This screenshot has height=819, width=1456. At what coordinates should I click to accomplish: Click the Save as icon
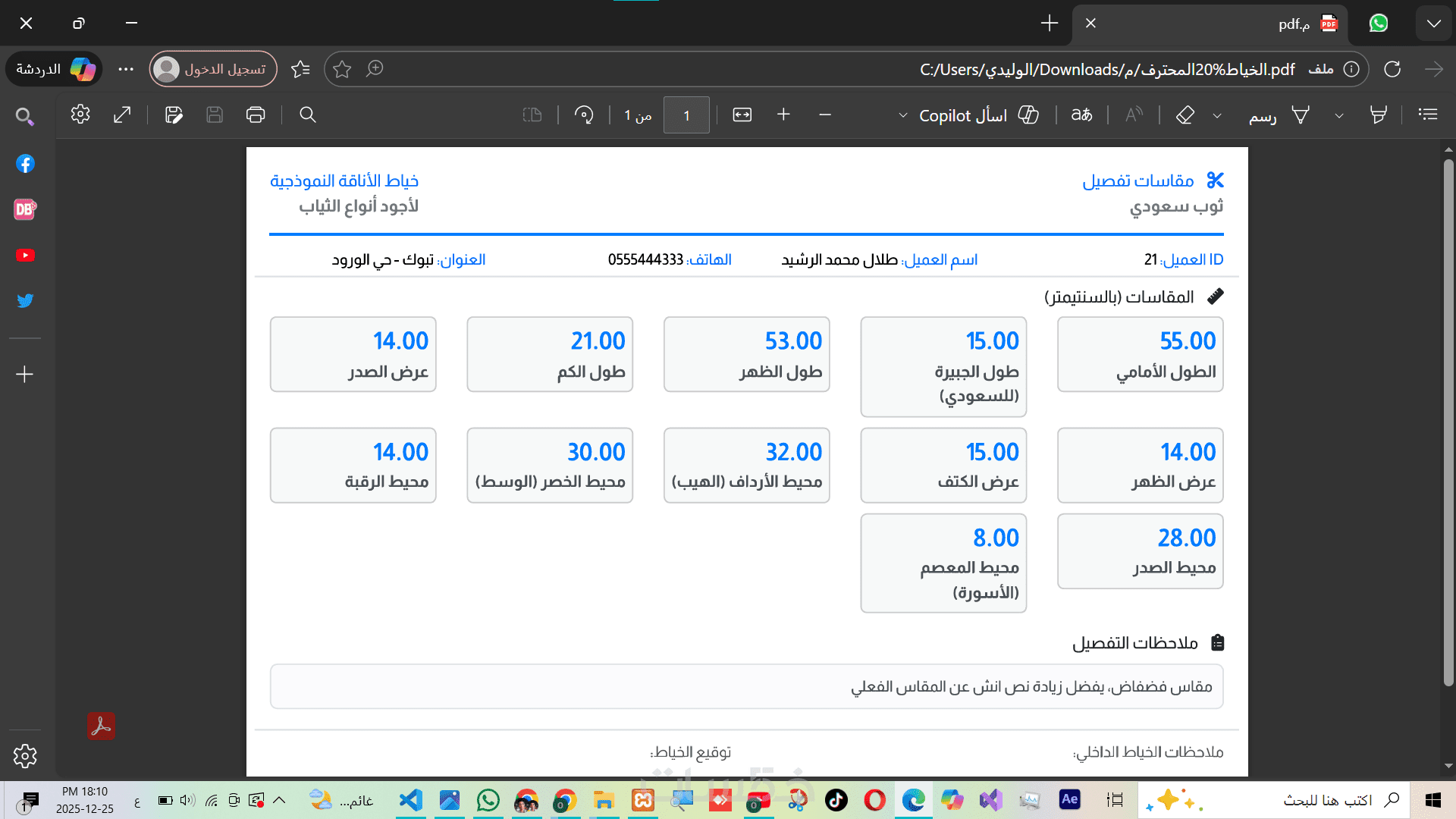click(174, 115)
